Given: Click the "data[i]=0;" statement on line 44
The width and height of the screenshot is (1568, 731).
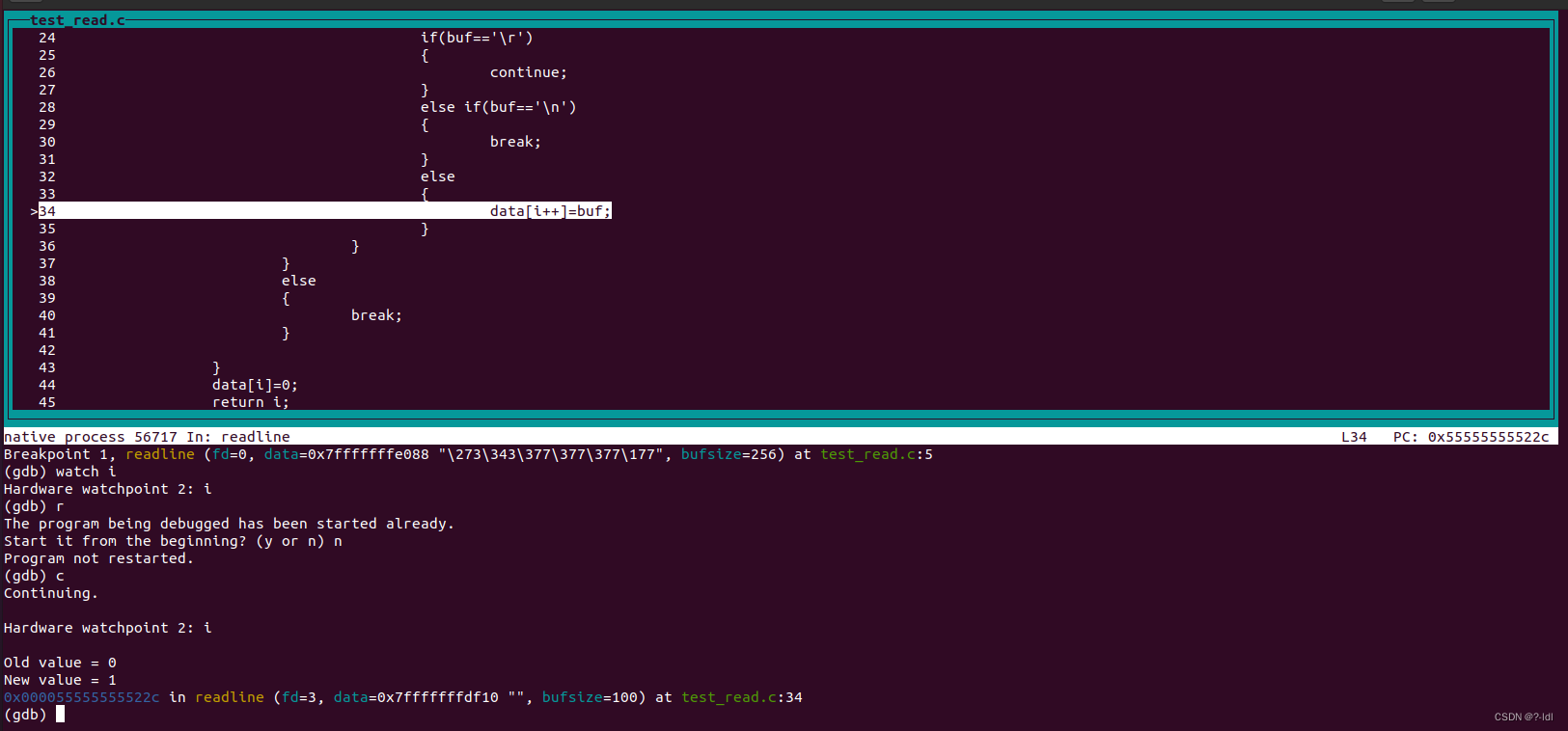Looking at the screenshot, I should point(255,385).
